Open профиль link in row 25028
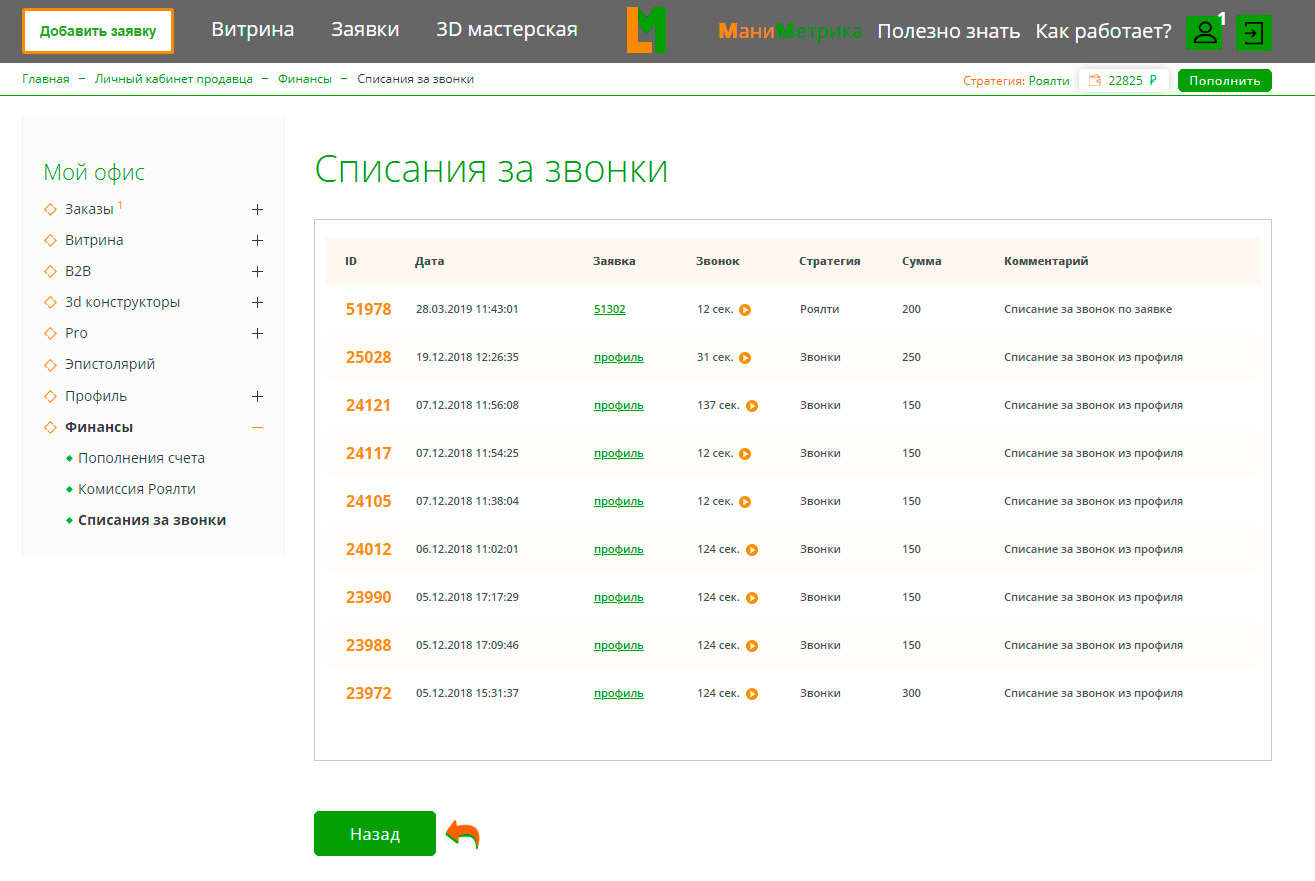 coord(619,358)
